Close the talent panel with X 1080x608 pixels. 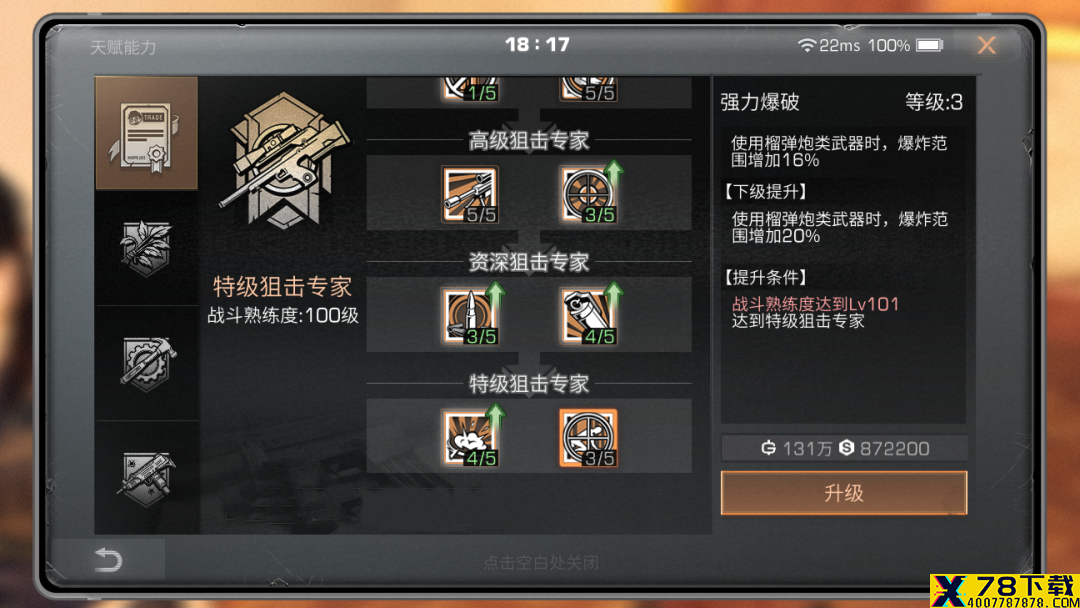pyautogui.click(x=986, y=45)
